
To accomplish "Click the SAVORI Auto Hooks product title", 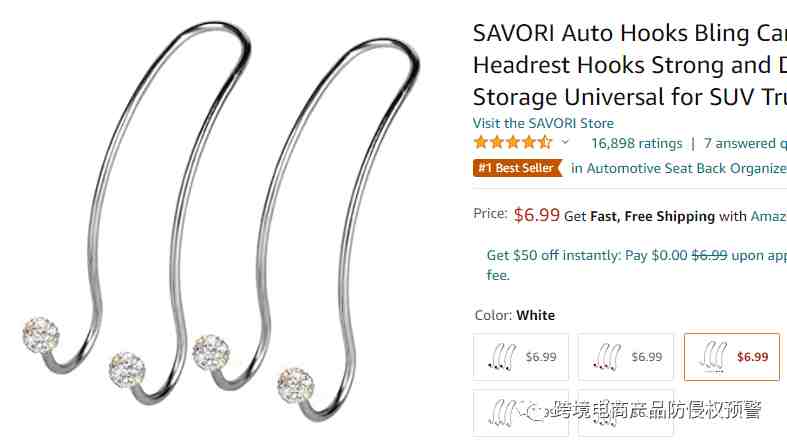I will pyautogui.click(x=630, y=65).
